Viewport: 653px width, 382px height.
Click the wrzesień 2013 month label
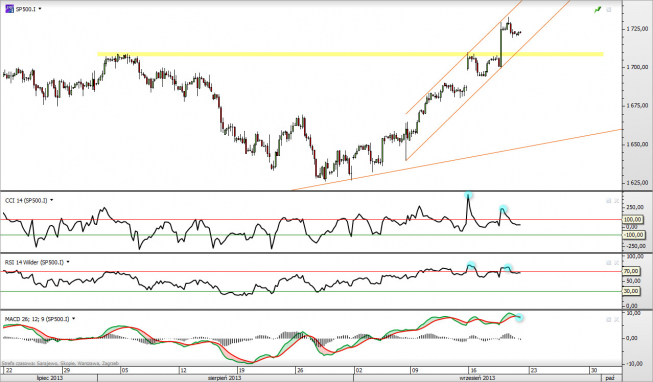478,378
